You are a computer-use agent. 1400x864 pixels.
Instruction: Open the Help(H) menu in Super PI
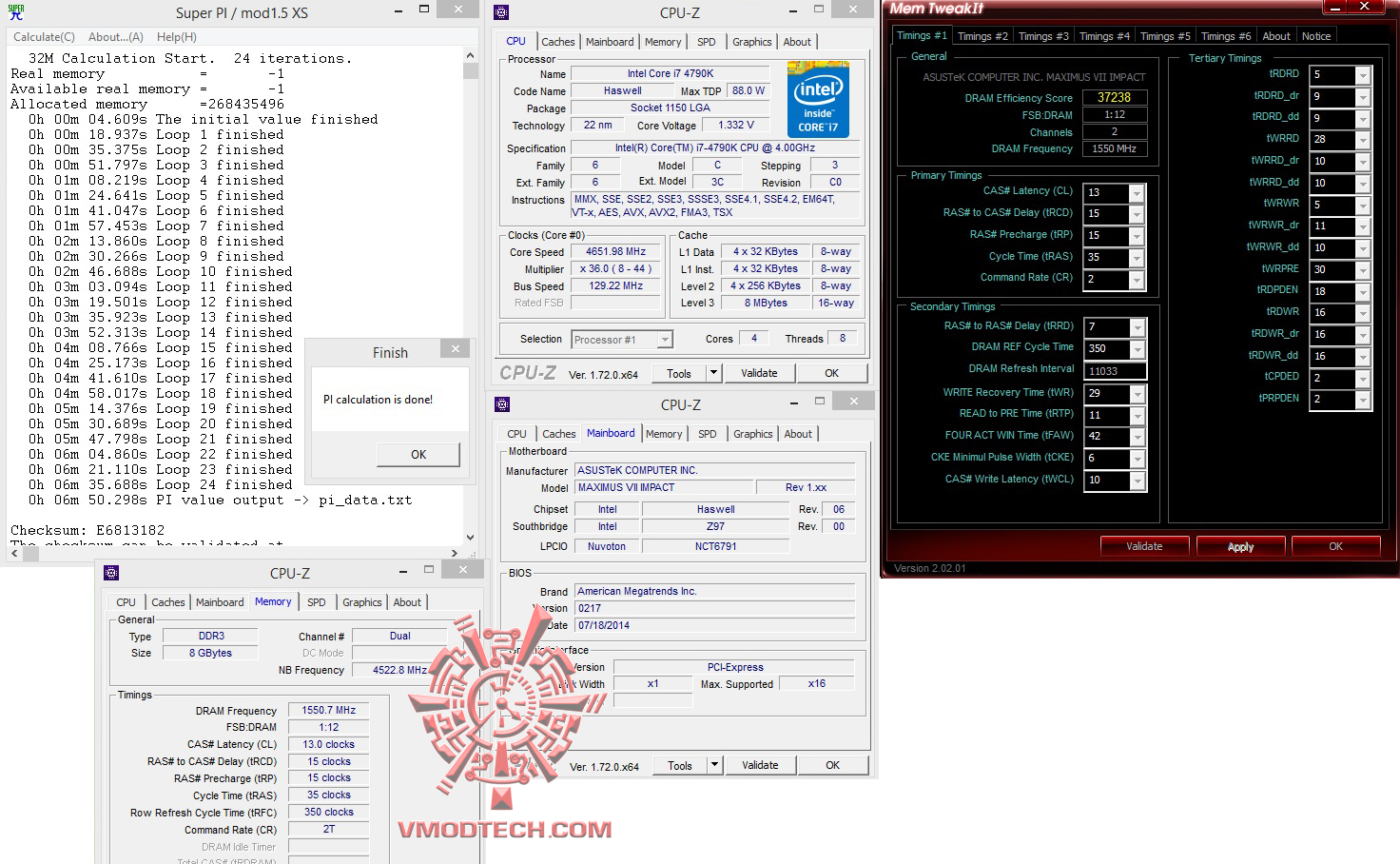tap(177, 37)
